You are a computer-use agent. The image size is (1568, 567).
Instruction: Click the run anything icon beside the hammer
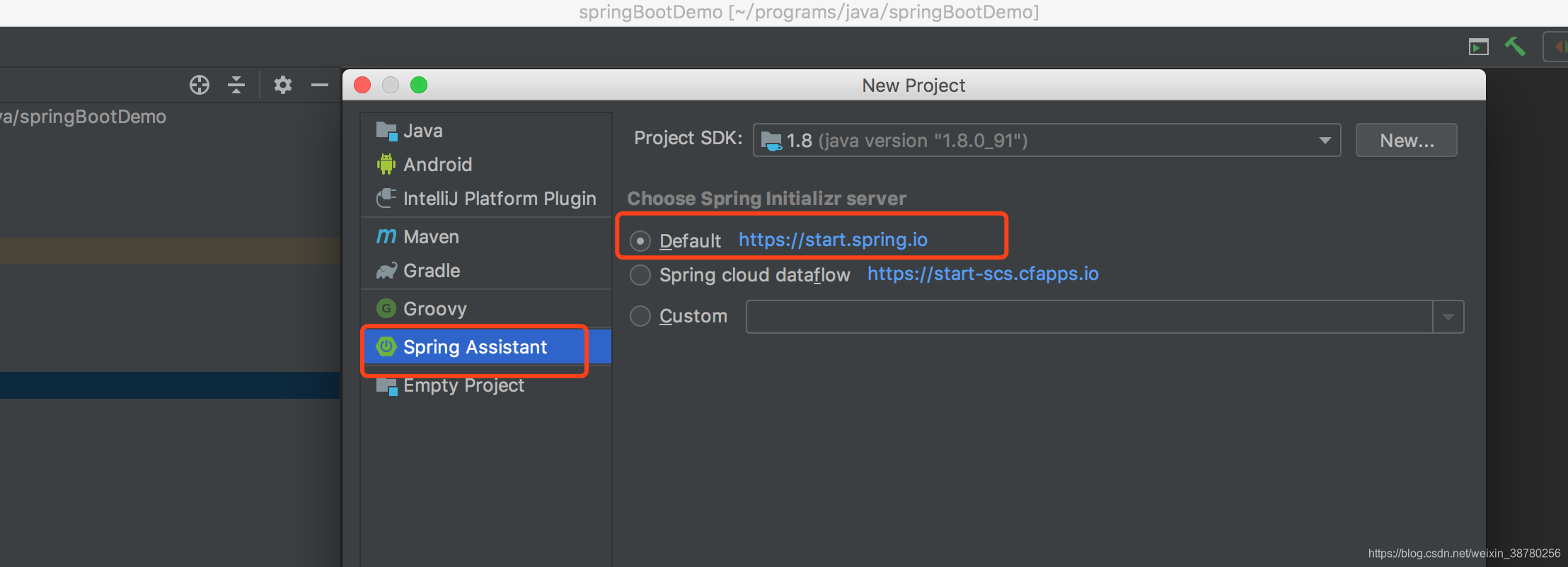click(1479, 47)
